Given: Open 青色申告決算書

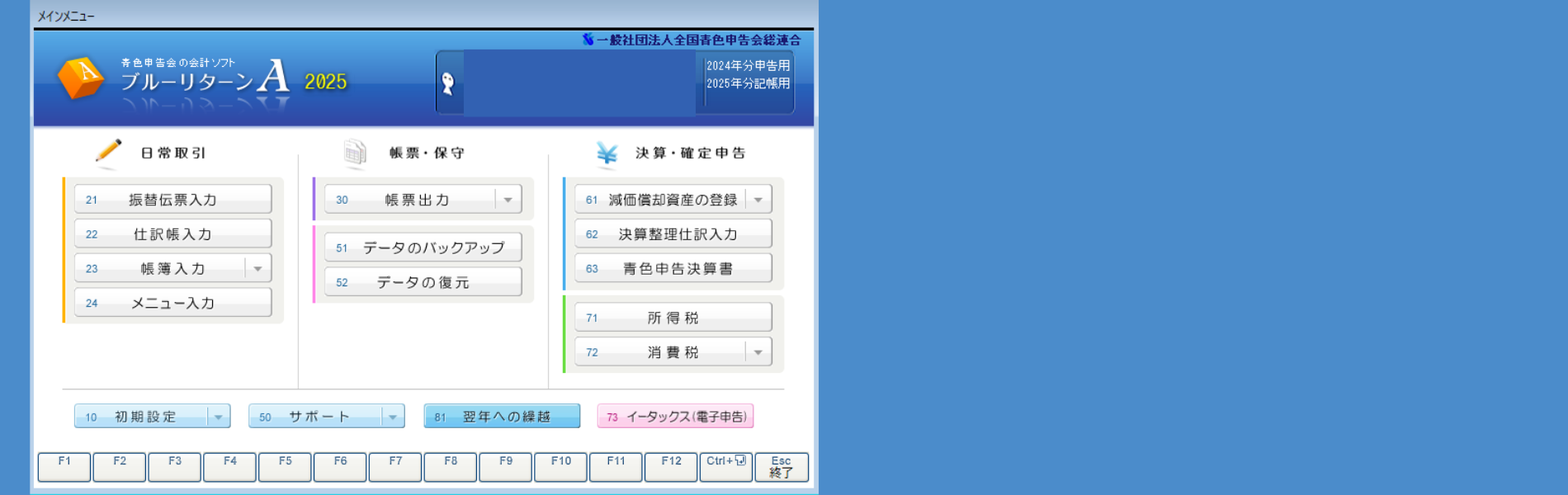Looking at the screenshot, I should [x=673, y=269].
